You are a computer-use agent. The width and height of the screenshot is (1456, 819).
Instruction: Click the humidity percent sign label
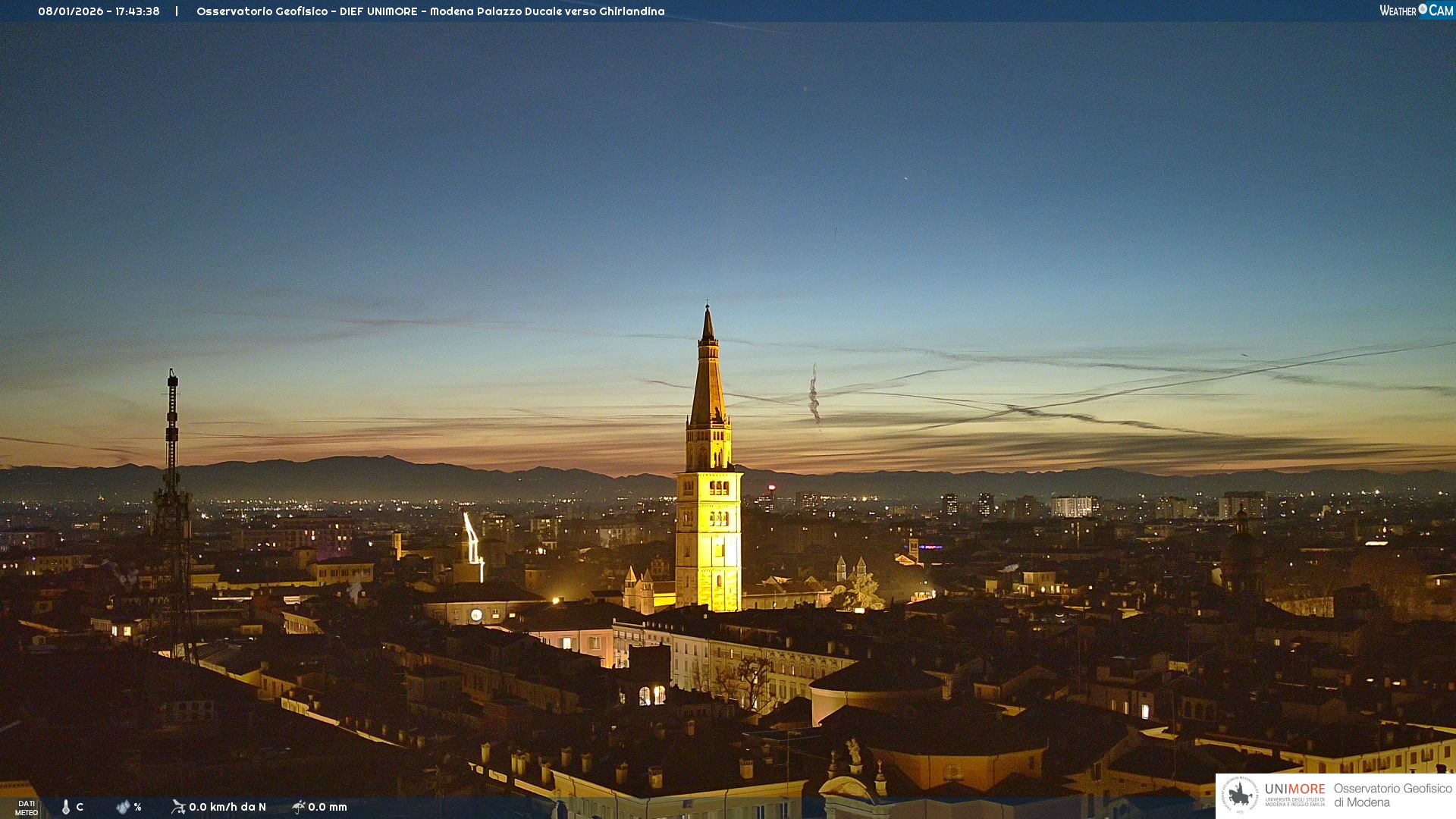[x=138, y=807]
